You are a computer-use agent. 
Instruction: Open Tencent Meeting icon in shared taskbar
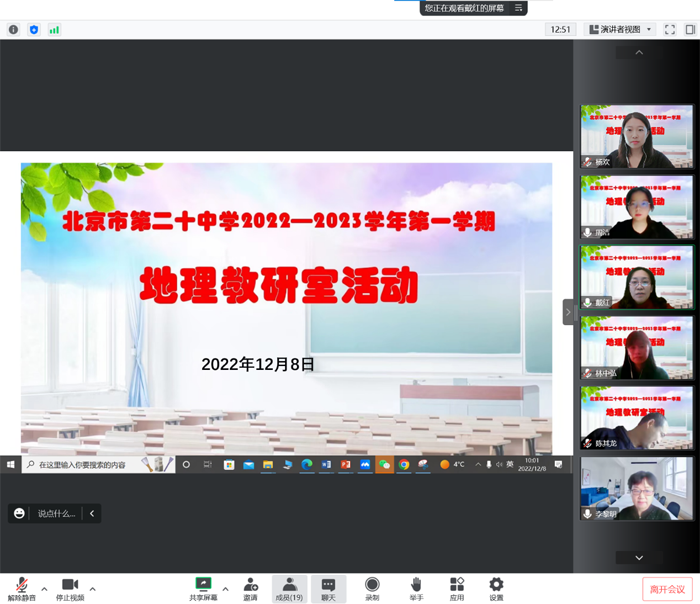pyautogui.click(x=365, y=465)
